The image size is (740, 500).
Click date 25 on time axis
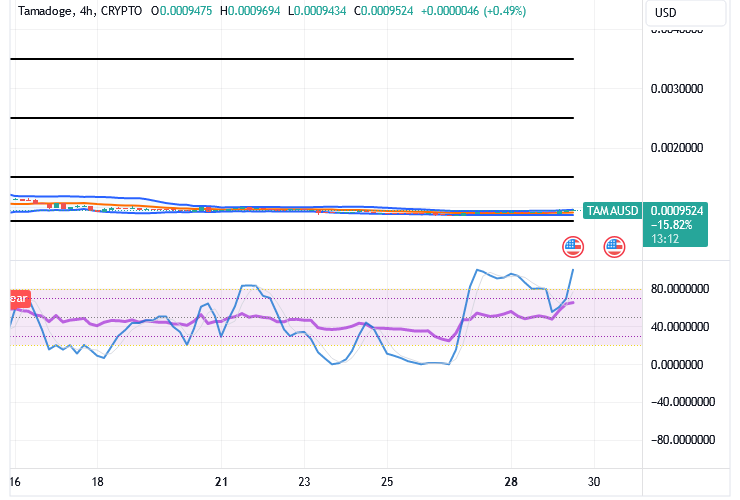387,482
